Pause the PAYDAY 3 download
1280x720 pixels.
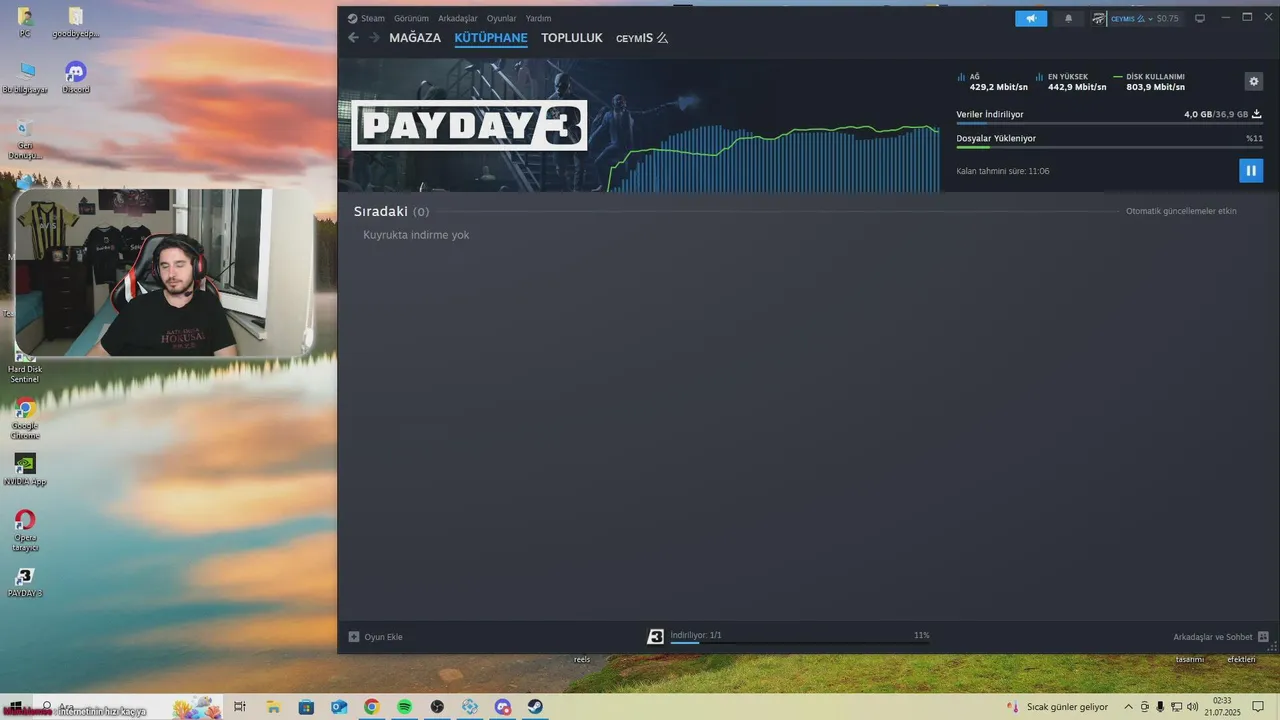1250,171
